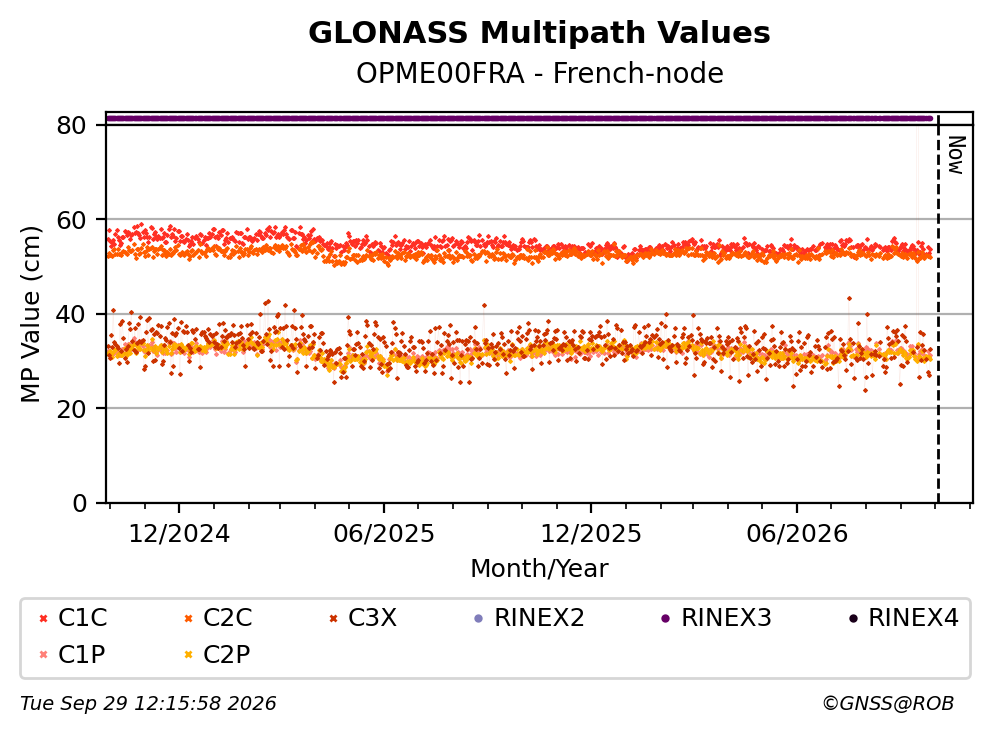Image resolution: width=993 pixels, height=734 pixels.
Task: Click the 12/2024 x-axis tick label
Action: click(x=179, y=534)
